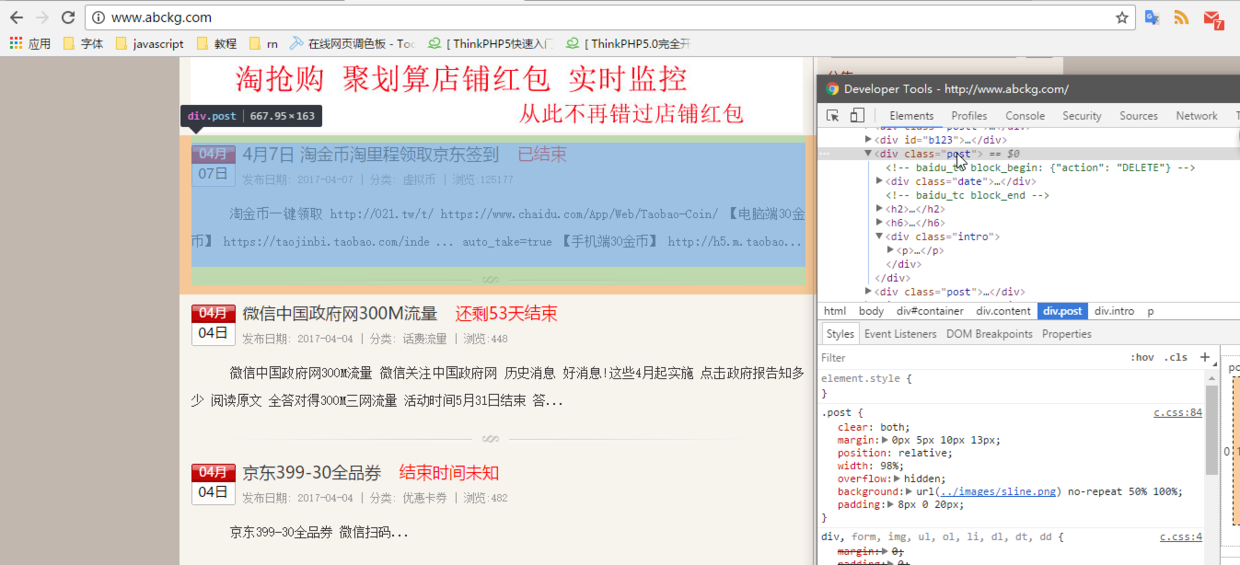Expand the padding shorthand in .post rule

coord(891,505)
